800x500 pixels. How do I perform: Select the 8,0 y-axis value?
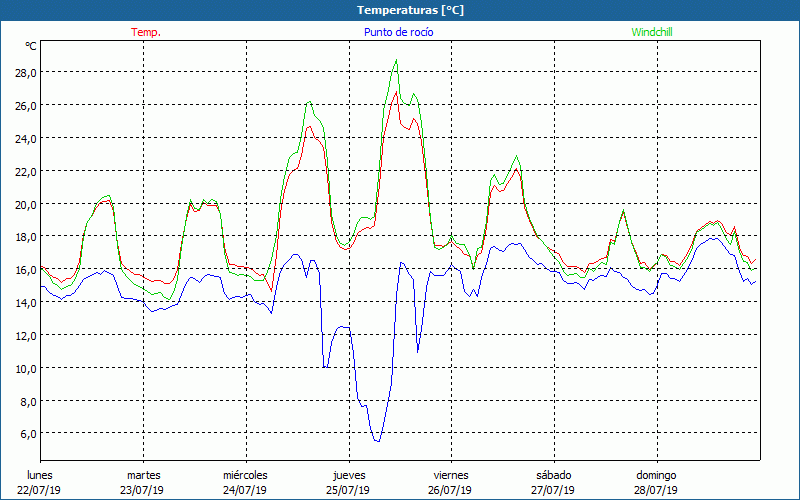click(28, 401)
